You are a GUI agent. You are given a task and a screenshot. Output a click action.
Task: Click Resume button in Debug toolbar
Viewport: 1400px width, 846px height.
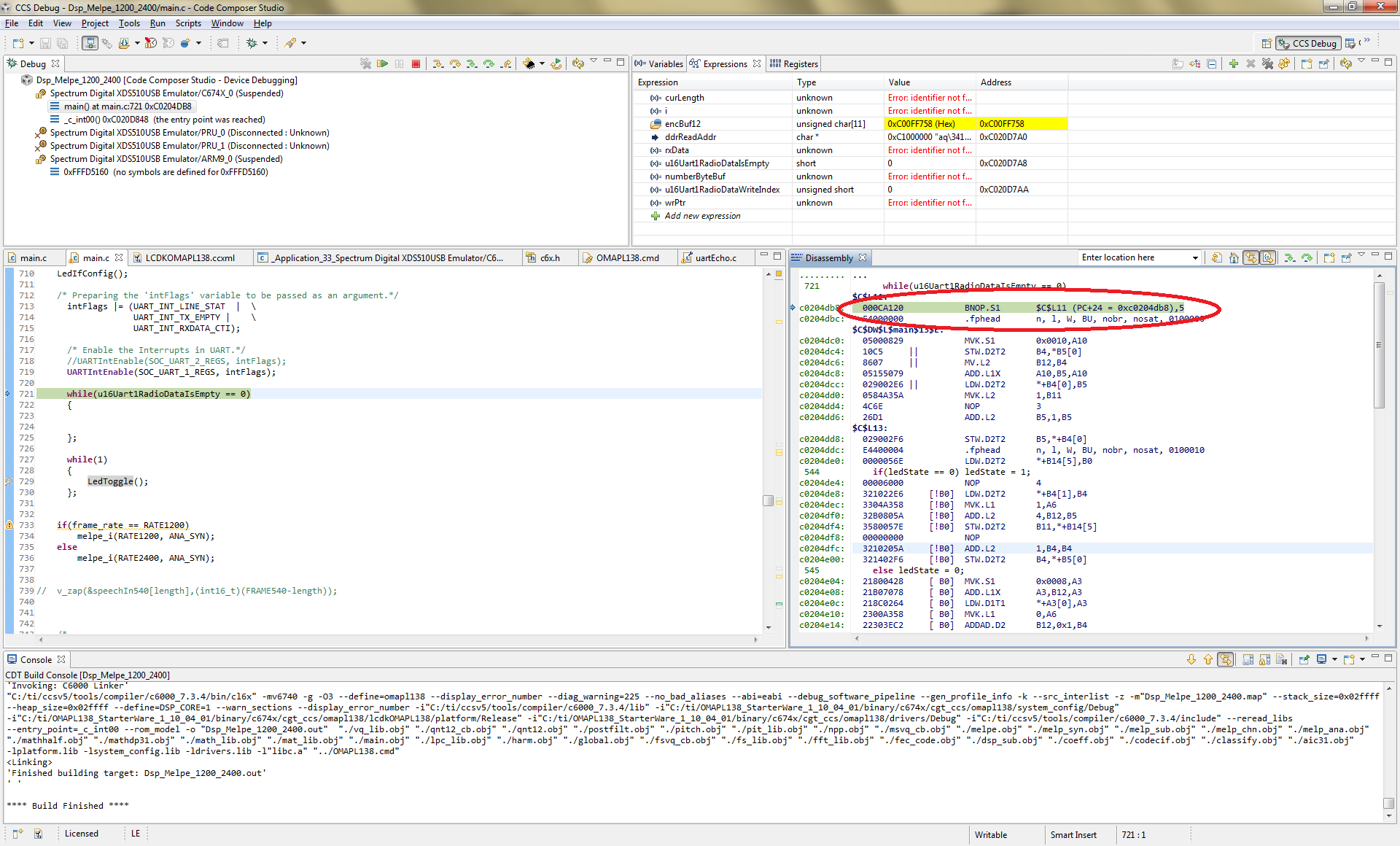(x=382, y=64)
